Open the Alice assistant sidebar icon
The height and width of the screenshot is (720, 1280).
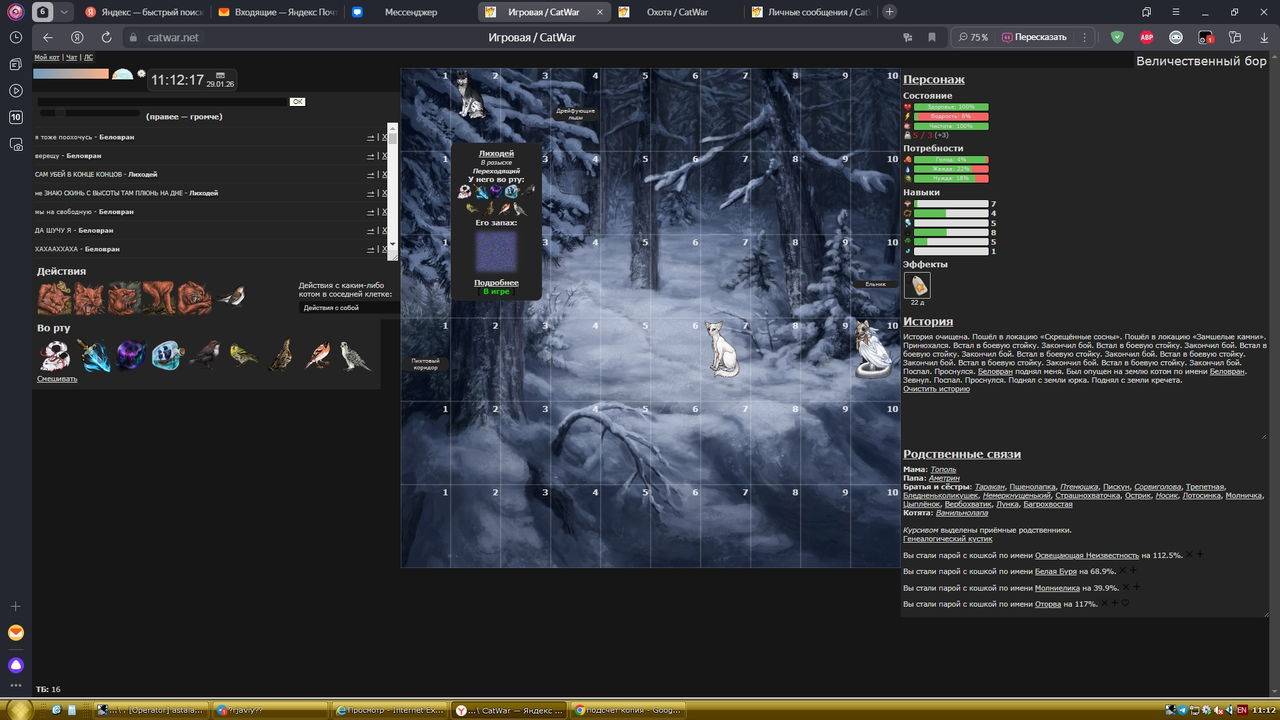click(16, 665)
